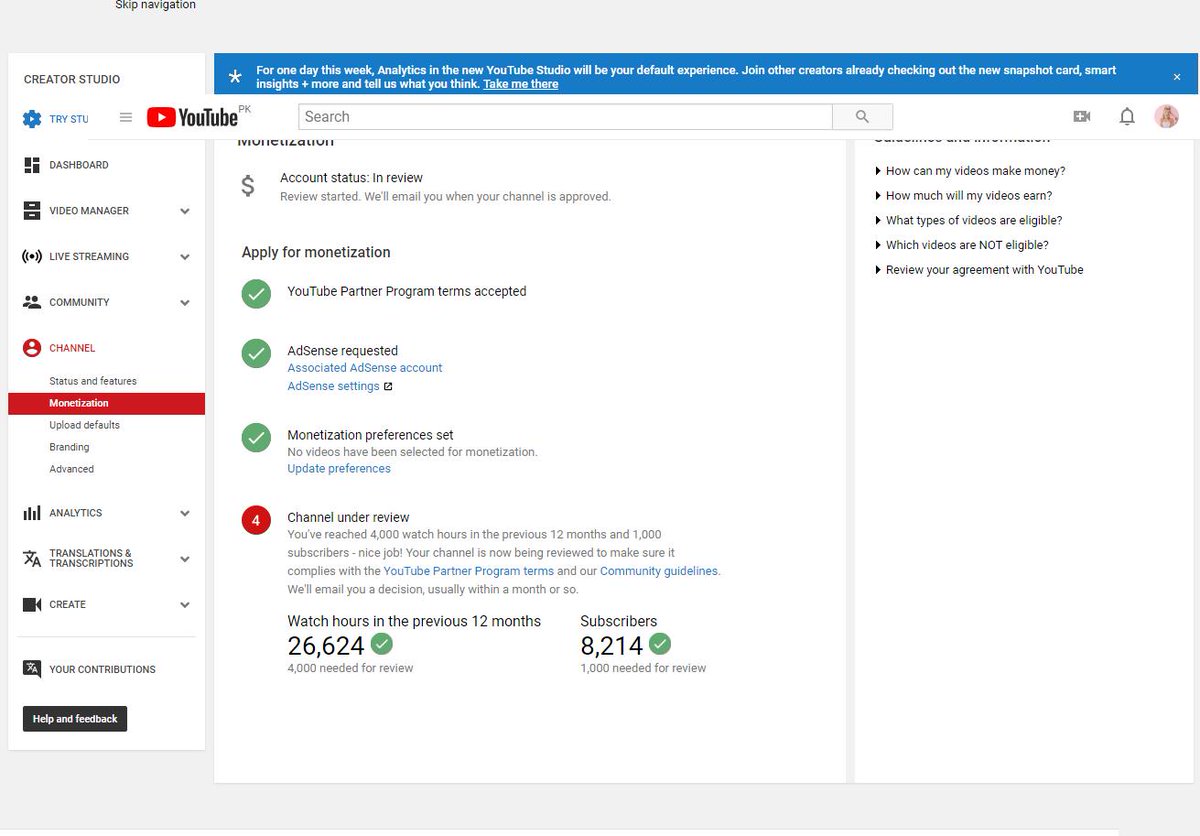Click the '1,000 needed for review' text

(643, 668)
